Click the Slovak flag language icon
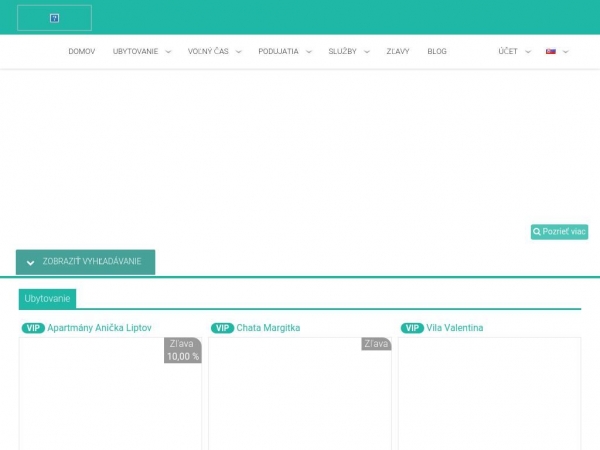 (x=550, y=51)
